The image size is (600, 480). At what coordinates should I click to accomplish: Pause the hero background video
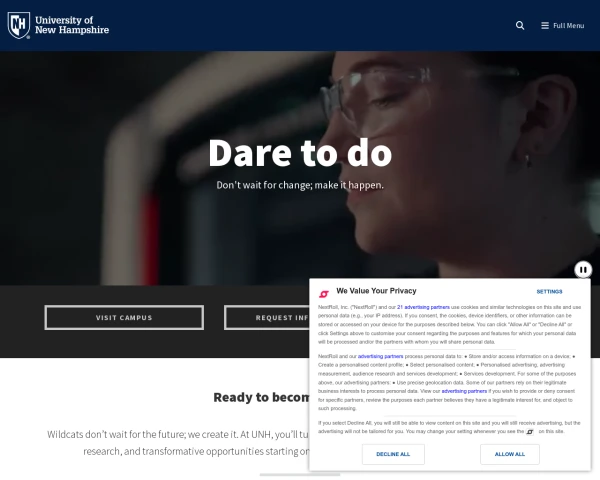pyautogui.click(x=583, y=270)
